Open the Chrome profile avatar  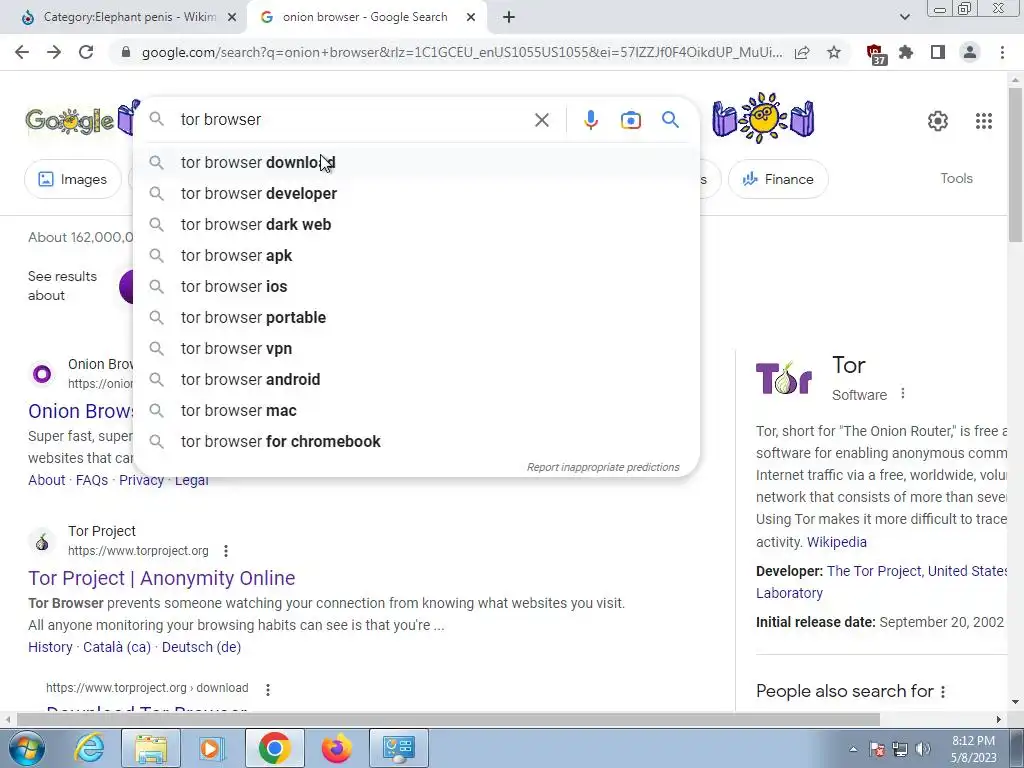pos(970,52)
